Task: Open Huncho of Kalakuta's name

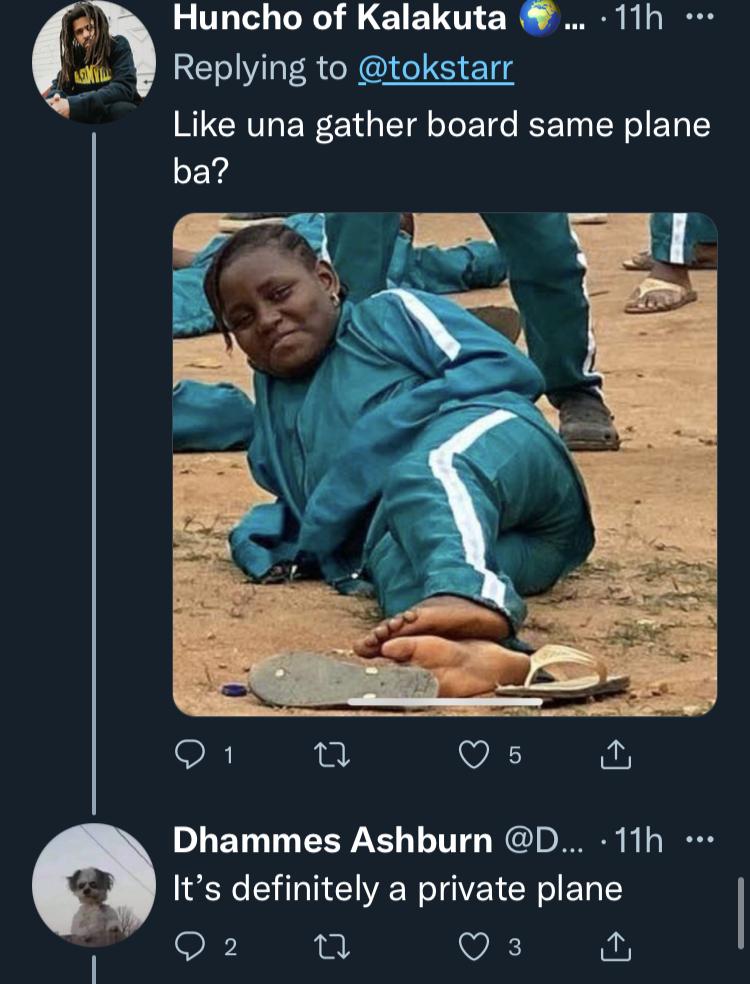Action: click(x=340, y=18)
